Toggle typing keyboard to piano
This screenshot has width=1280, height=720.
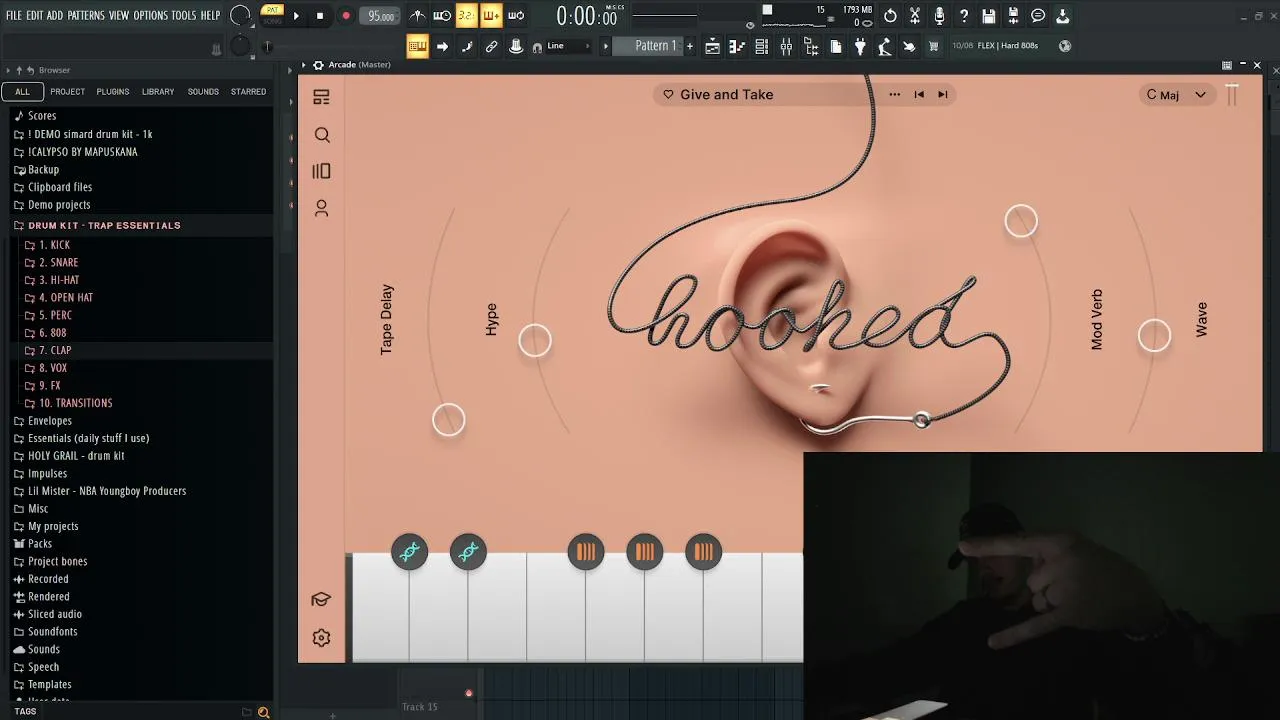click(417, 46)
